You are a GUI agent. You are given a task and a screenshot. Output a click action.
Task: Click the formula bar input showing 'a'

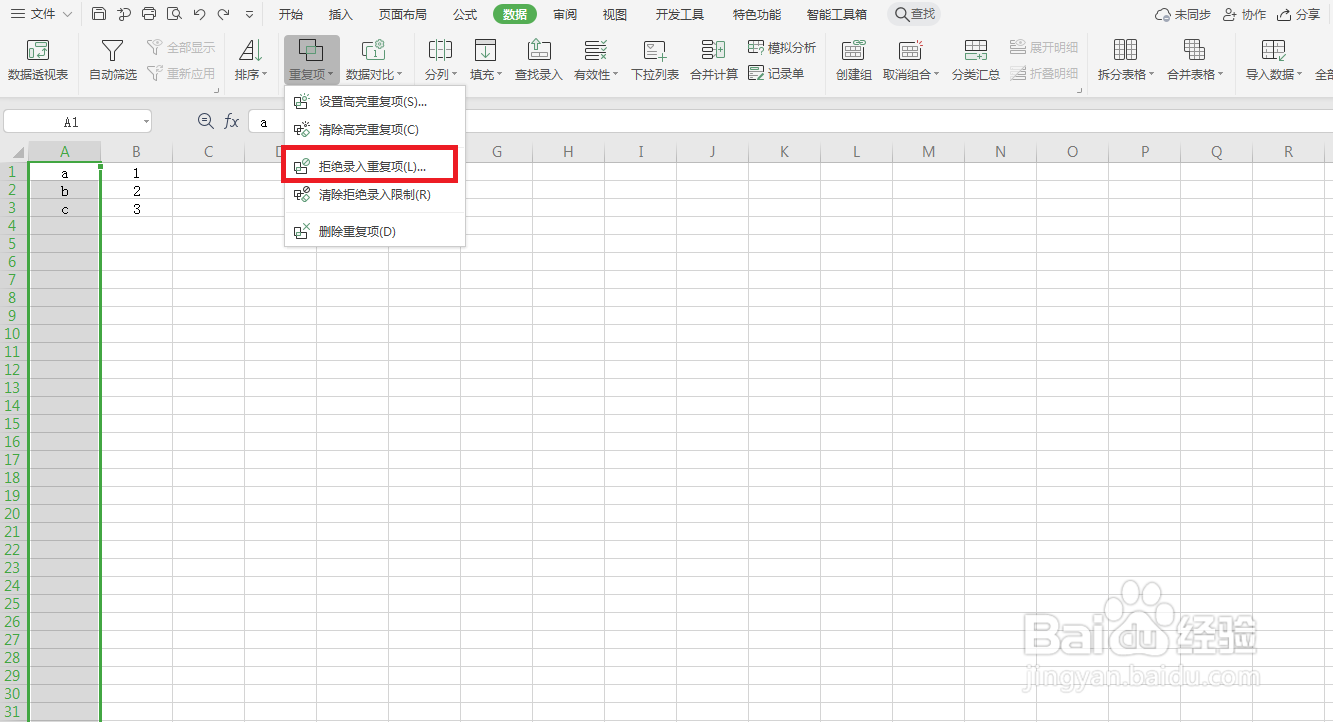[790, 122]
